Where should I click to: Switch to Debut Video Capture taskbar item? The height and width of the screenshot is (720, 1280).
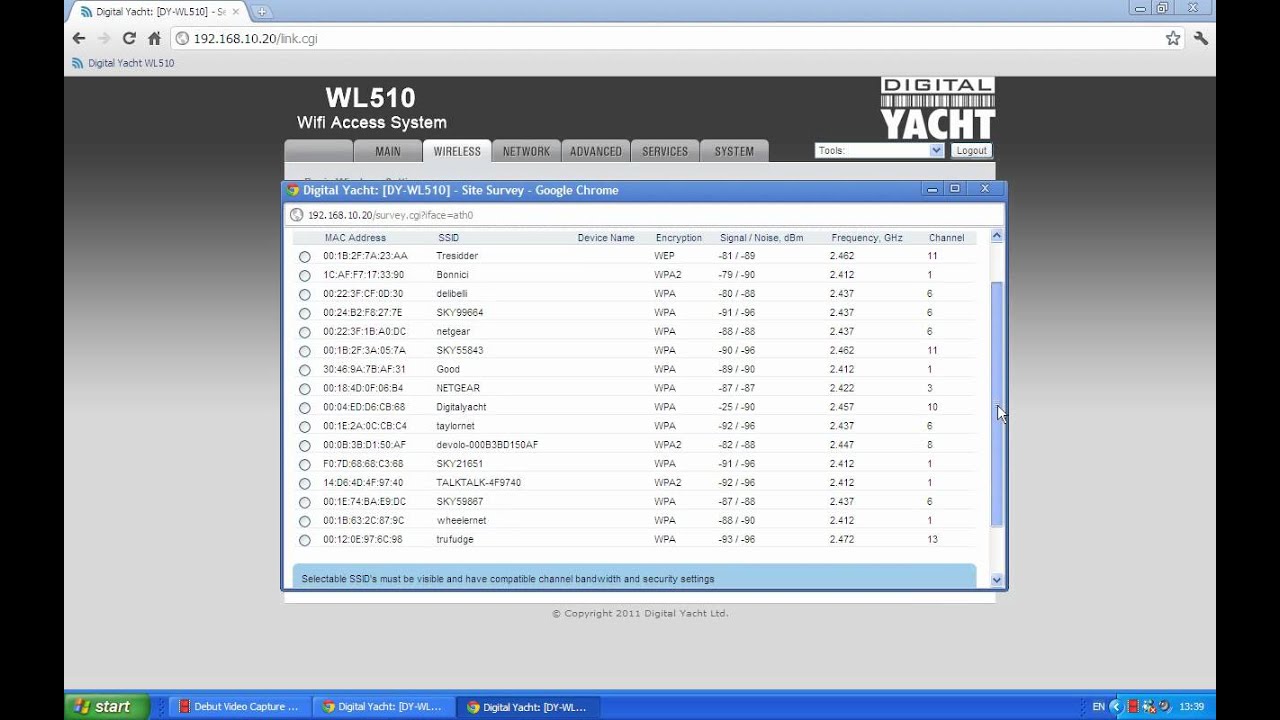coord(238,706)
